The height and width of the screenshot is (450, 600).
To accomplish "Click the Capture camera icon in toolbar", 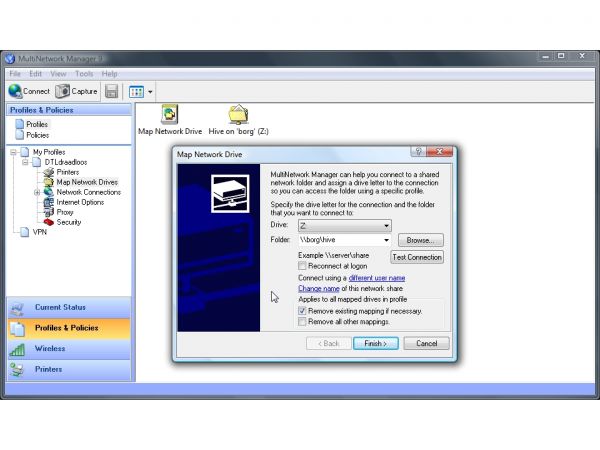I will click(x=62, y=91).
